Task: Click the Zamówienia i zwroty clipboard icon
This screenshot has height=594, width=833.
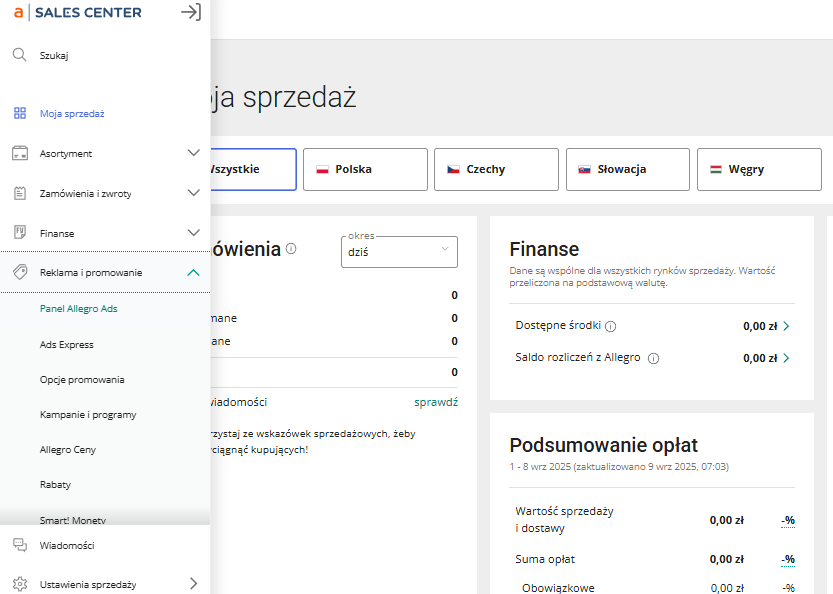Action: (x=19, y=193)
